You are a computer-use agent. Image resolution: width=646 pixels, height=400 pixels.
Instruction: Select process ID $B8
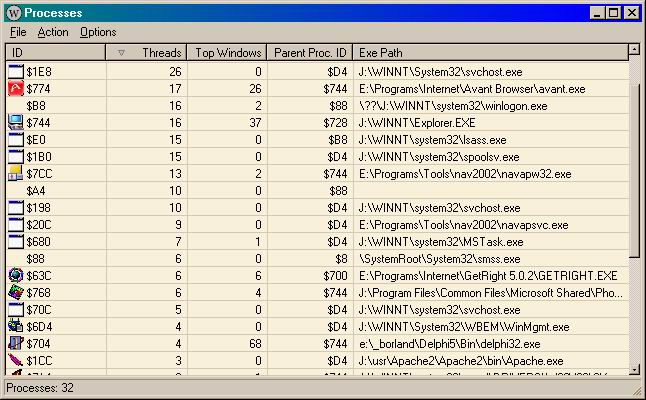click(36, 106)
